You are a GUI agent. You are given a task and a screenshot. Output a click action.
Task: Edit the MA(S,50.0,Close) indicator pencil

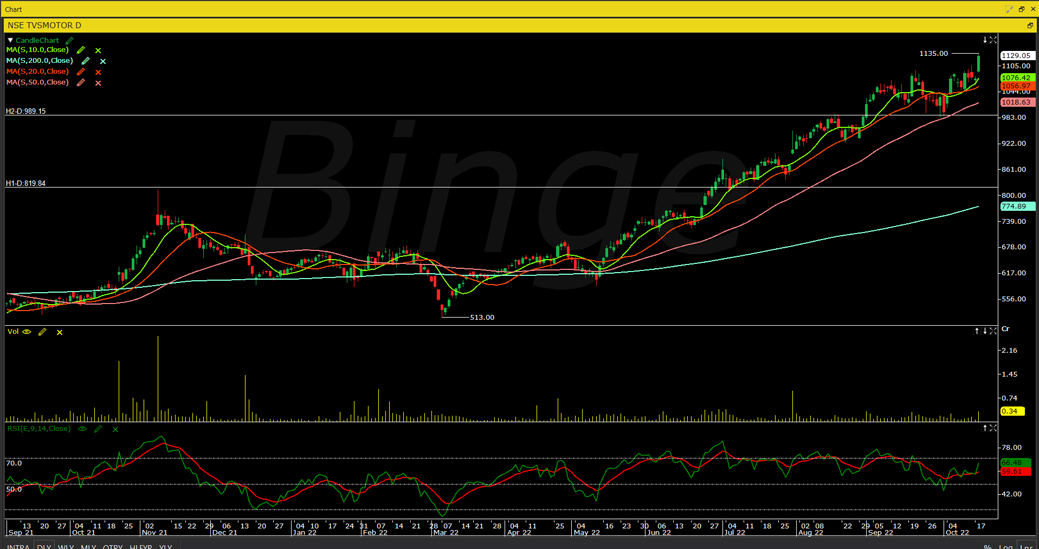(81, 82)
